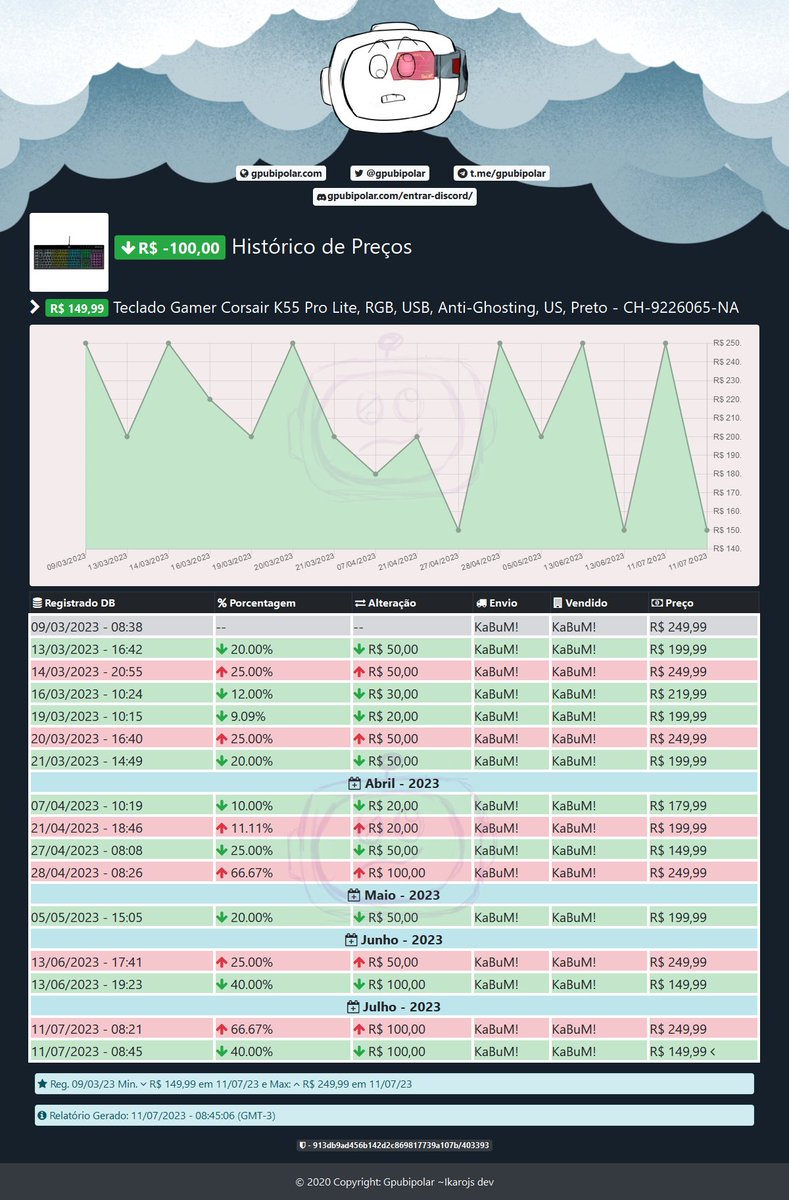Click the Reg. 09/03/23 Min. Max summary bar
Viewport: 789px width, 1200px height.
(x=394, y=1084)
